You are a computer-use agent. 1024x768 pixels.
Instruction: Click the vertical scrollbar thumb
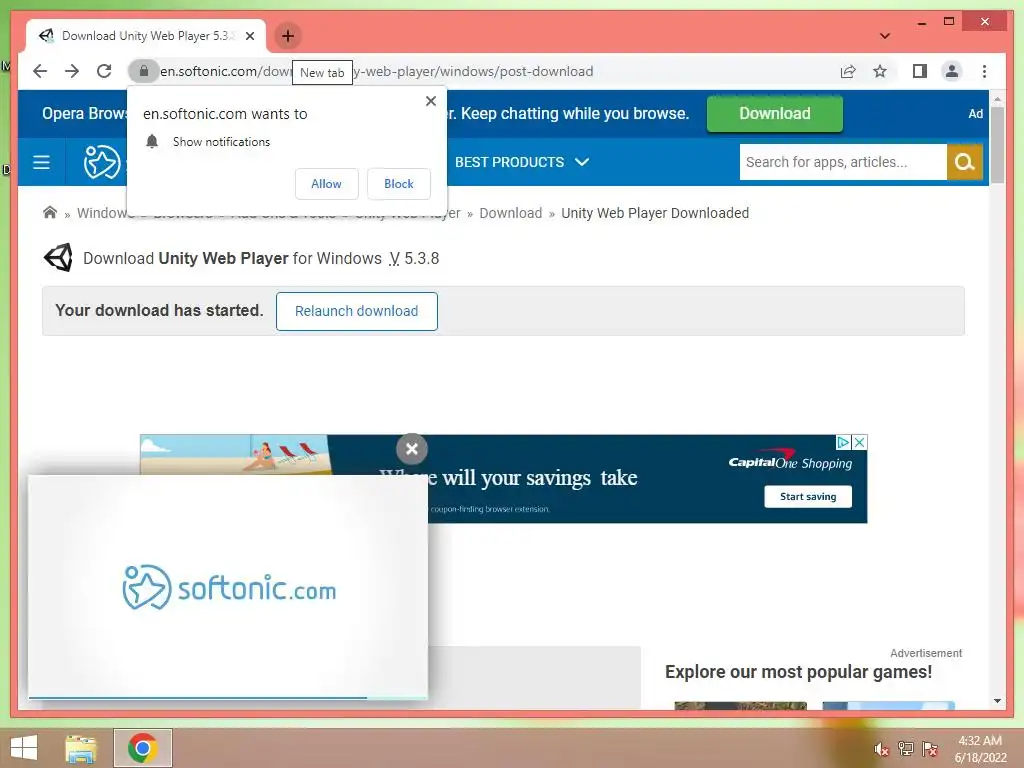point(997,145)
